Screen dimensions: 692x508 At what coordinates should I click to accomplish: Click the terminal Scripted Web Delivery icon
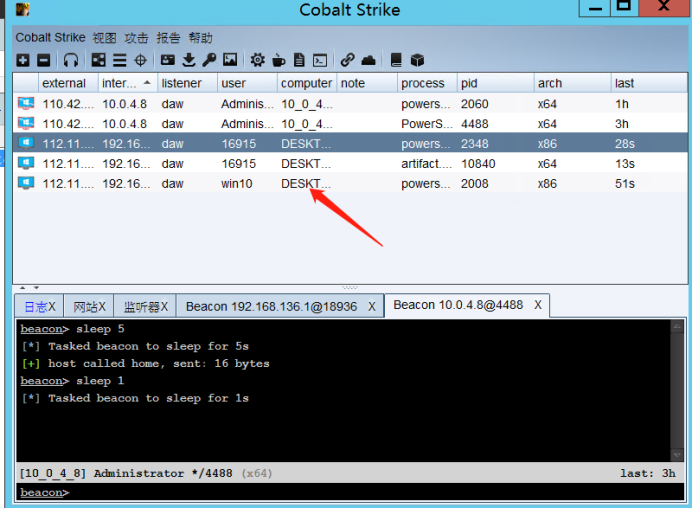(x=320, y=60)
